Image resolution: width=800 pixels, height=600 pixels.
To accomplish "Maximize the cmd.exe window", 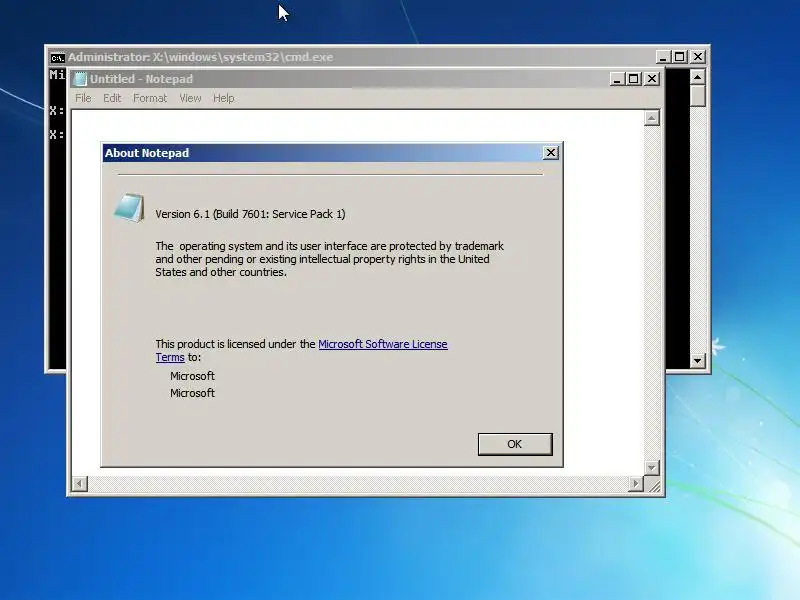I will [680, 57].
